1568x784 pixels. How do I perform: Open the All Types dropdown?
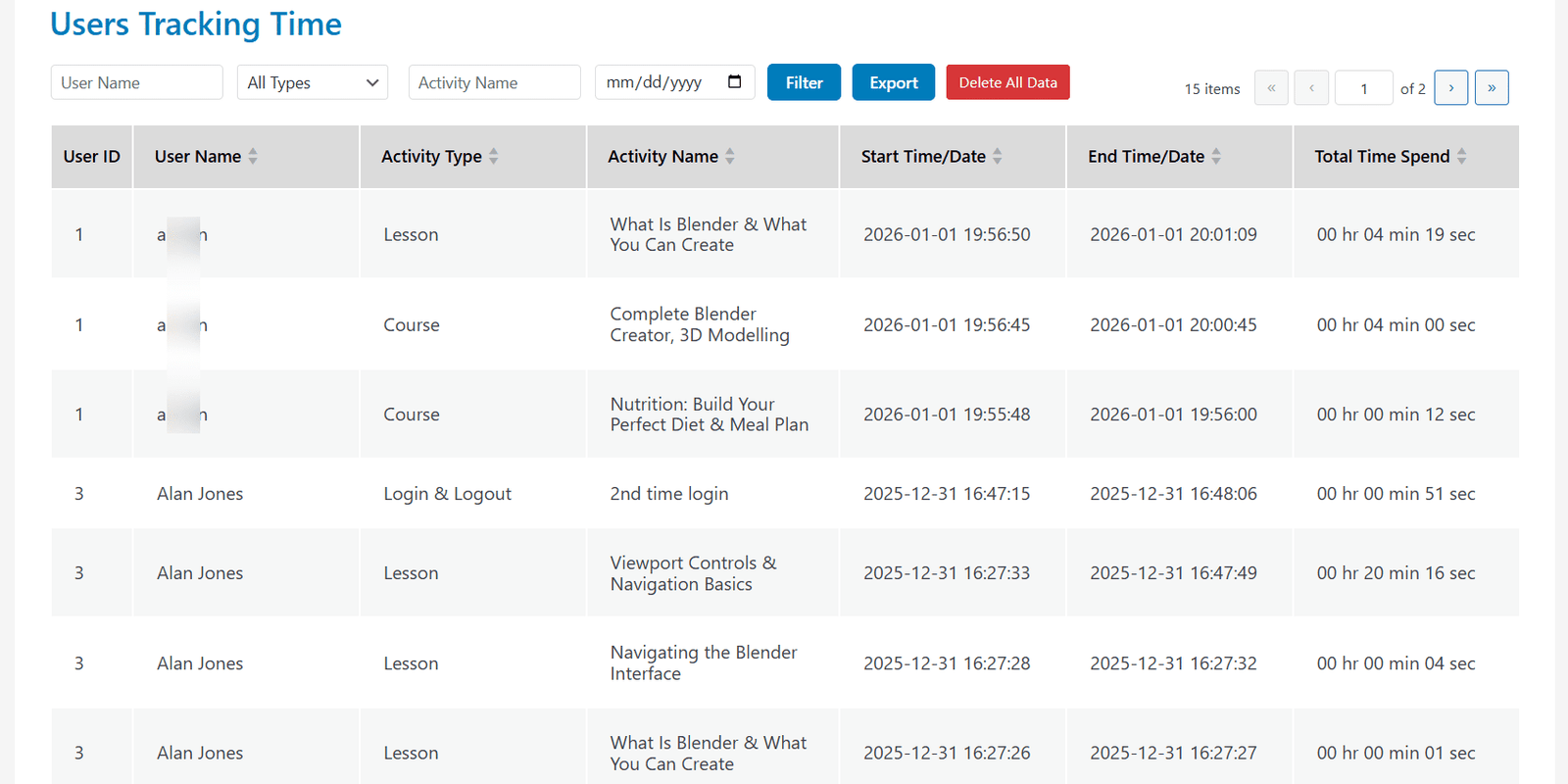point(313,82)
